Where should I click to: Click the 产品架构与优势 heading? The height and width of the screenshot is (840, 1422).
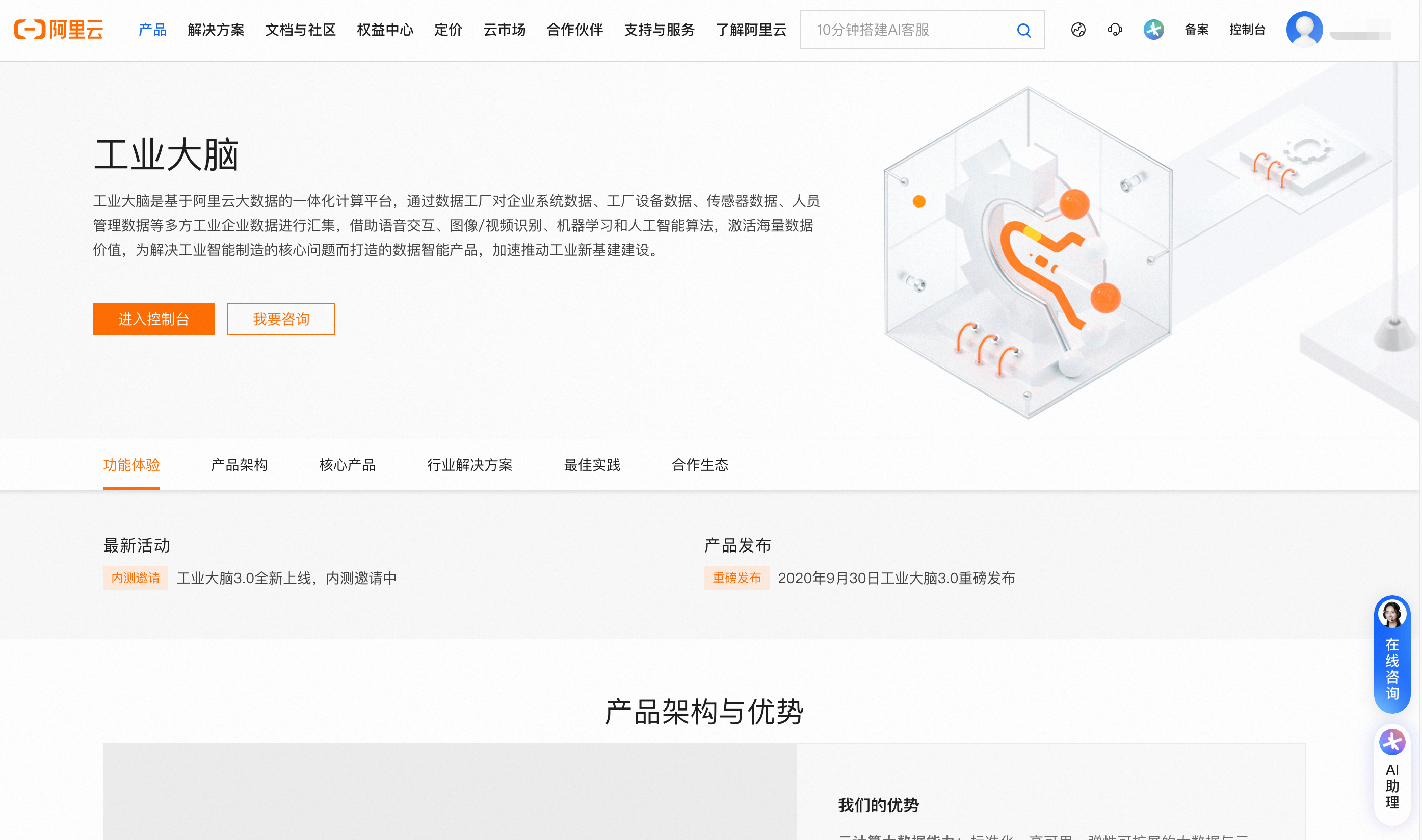coord(704,712)
